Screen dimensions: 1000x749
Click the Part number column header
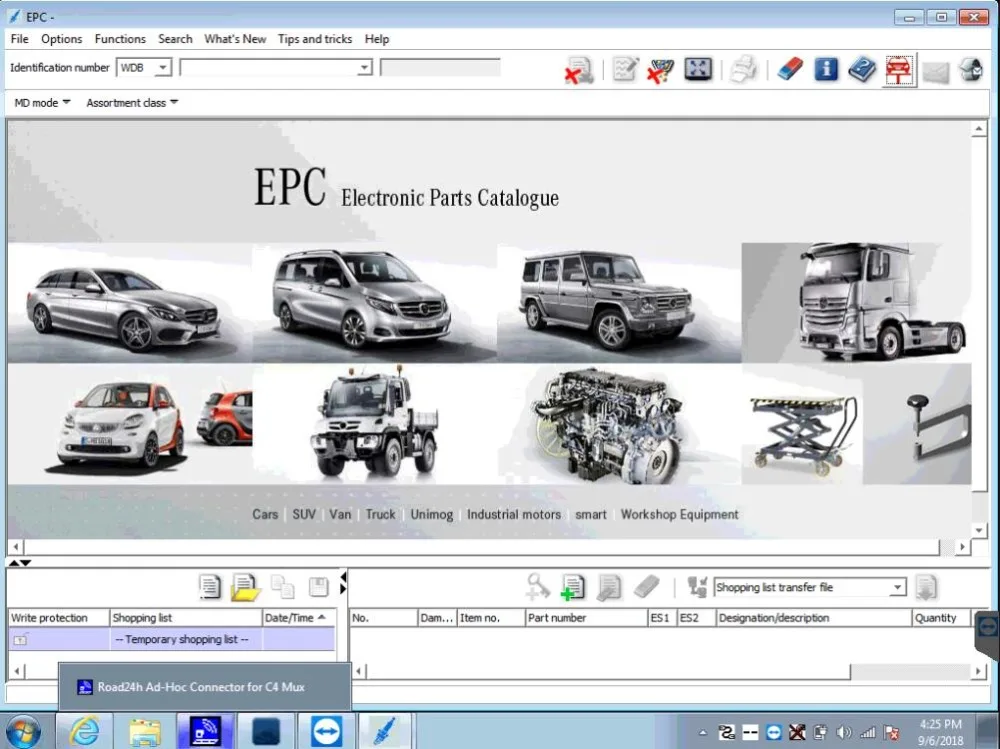(585, 618)
